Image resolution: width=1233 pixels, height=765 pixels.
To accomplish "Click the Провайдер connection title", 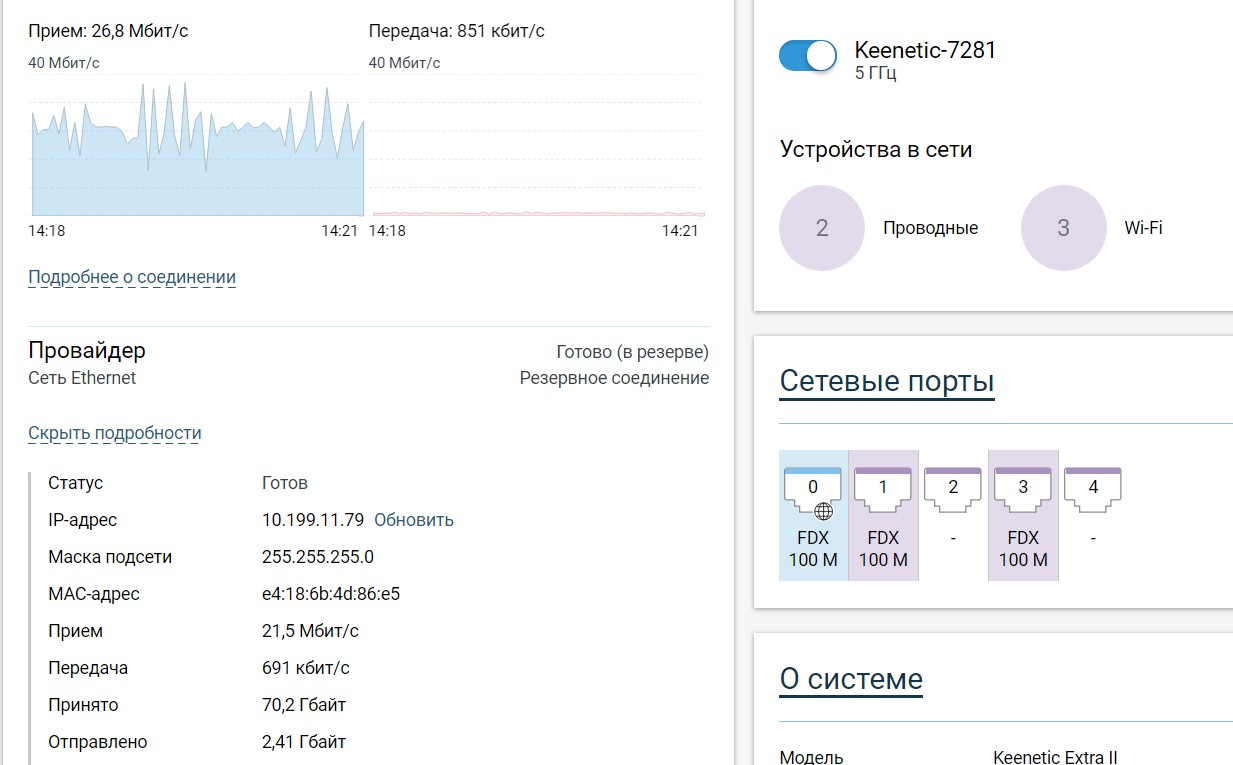I will pos(87,350).
